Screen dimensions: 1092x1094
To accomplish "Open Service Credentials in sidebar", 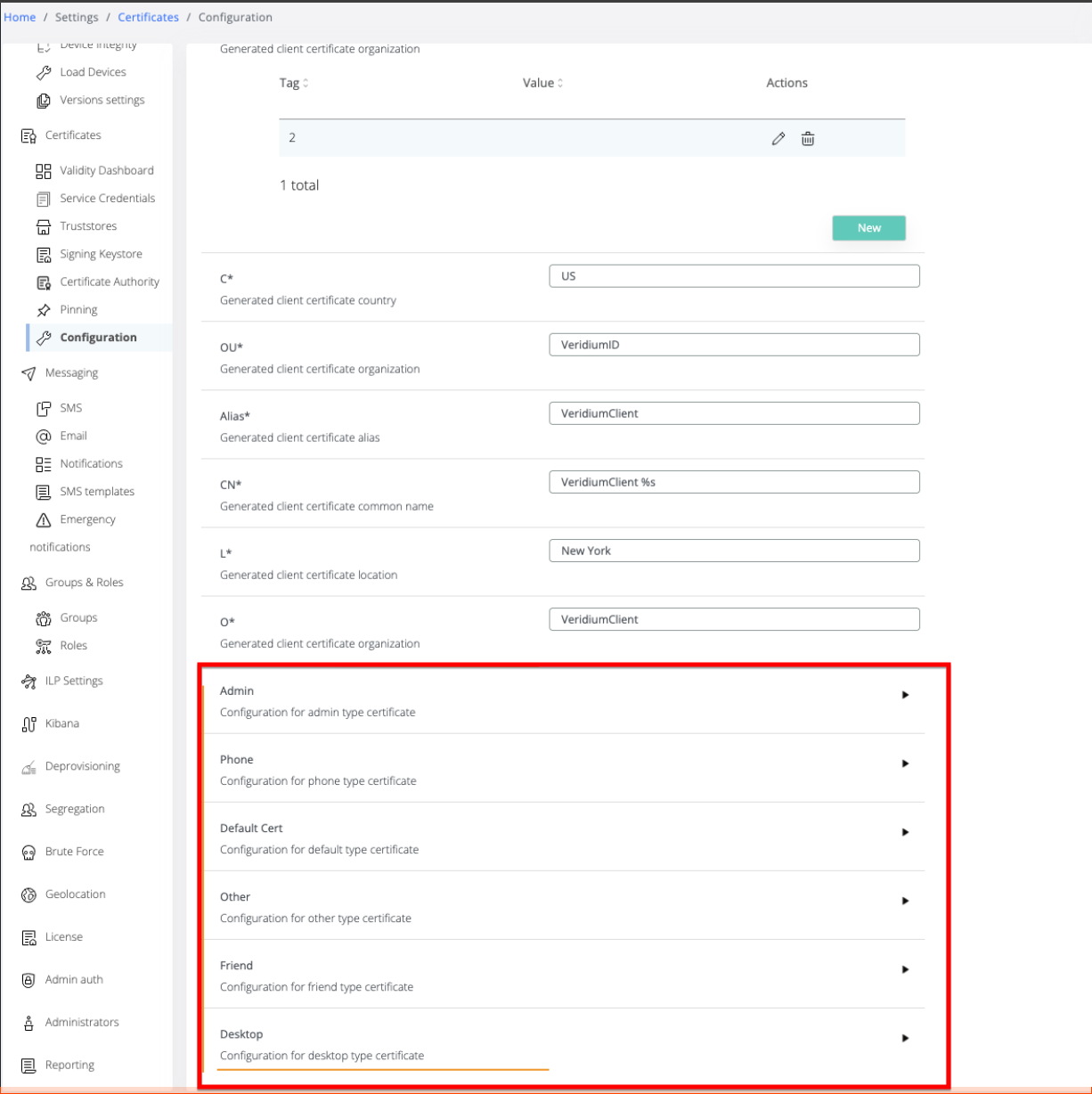I will 107,199.
